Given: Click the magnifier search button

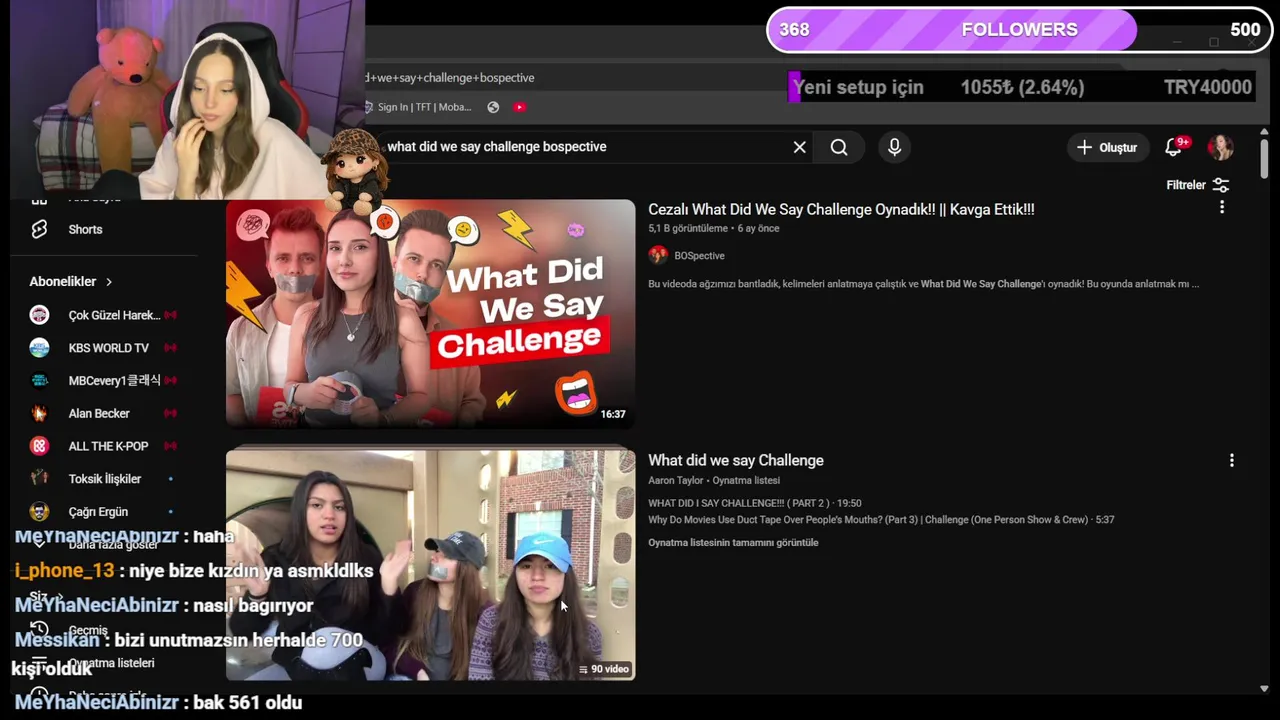Looking at the screenshot, I should point(839,147).
